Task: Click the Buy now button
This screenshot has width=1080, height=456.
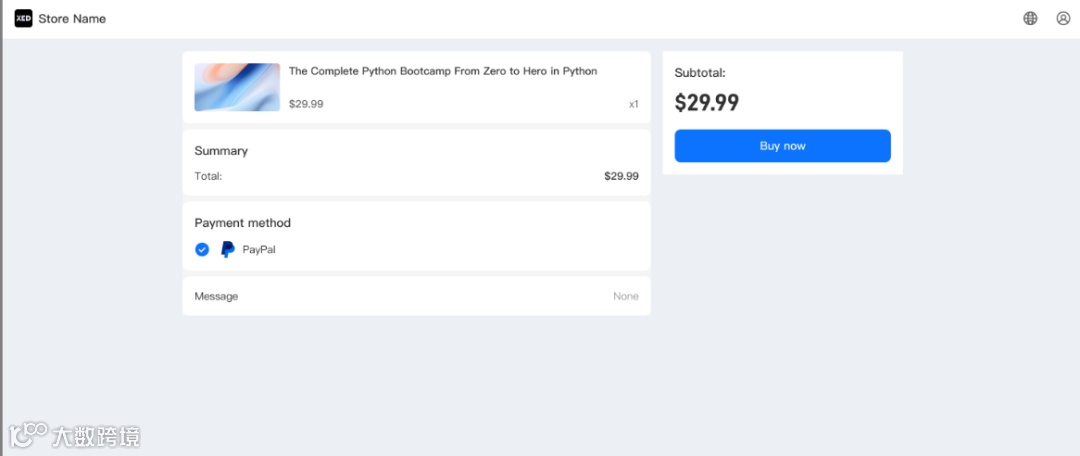Action: click(x=782, y=146)
